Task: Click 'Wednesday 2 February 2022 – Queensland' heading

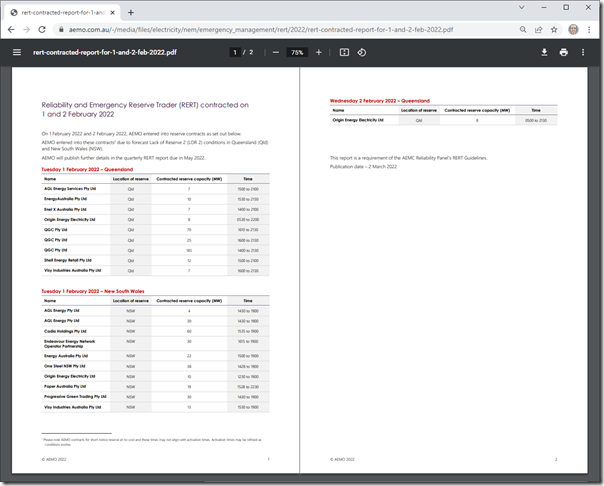Action: click(x=379, y=101)
